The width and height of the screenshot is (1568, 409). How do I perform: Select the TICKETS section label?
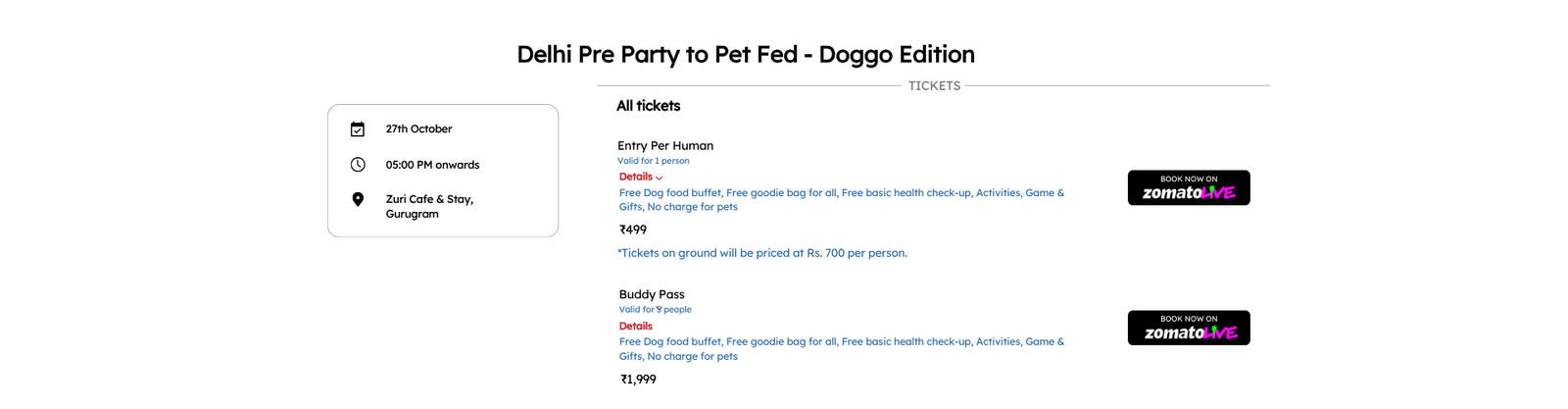tap(934, 86)
